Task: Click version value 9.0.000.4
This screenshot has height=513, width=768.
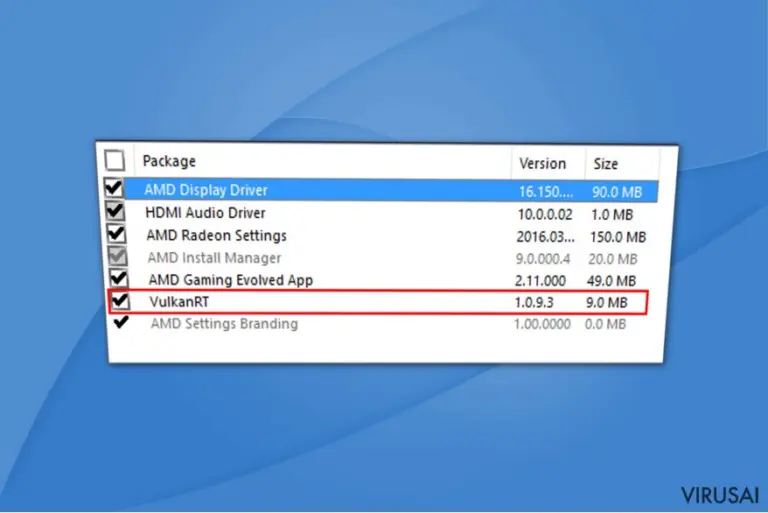Action: (543, 259)
